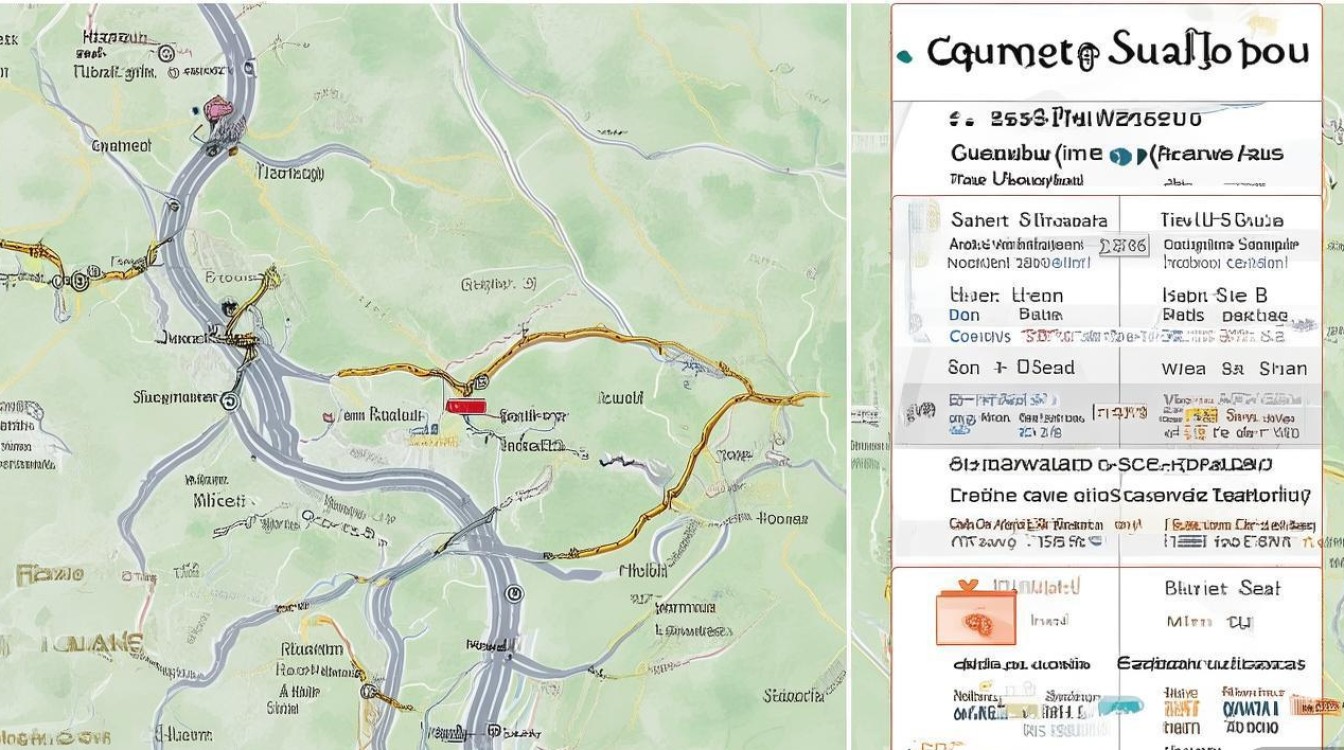This screenshot has width=1344, height=750.
Task: Click the Son + OSead row
Action: pyautogui.click(x=1011, y=368)
